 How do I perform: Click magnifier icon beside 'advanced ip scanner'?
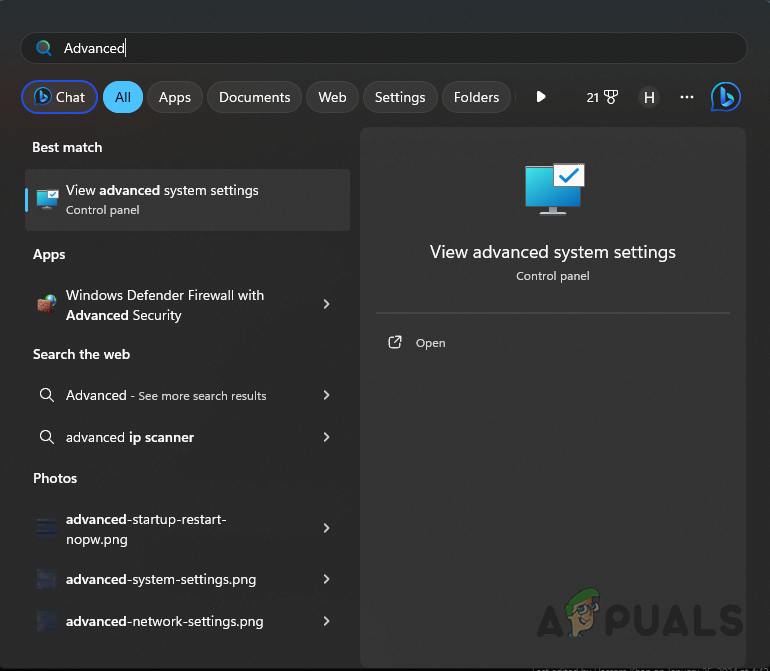pyautogui.click(x=47, y=437)
